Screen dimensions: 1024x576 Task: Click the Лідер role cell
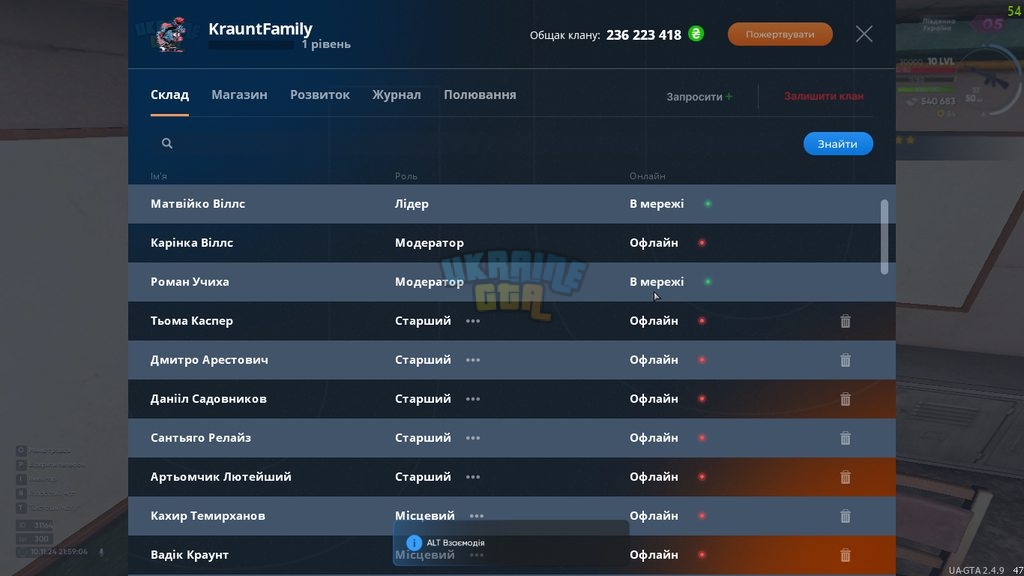(x=411, y=204)
